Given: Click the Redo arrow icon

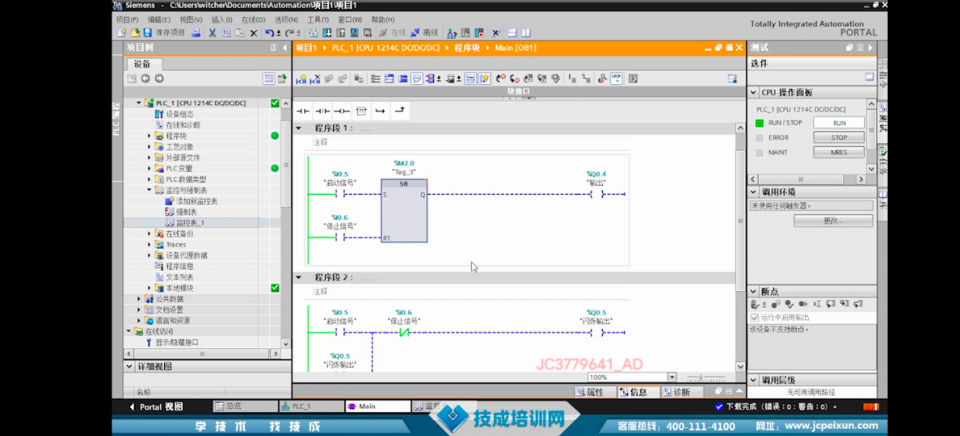Looking at the screenshot, I should [x=290, y=33].
